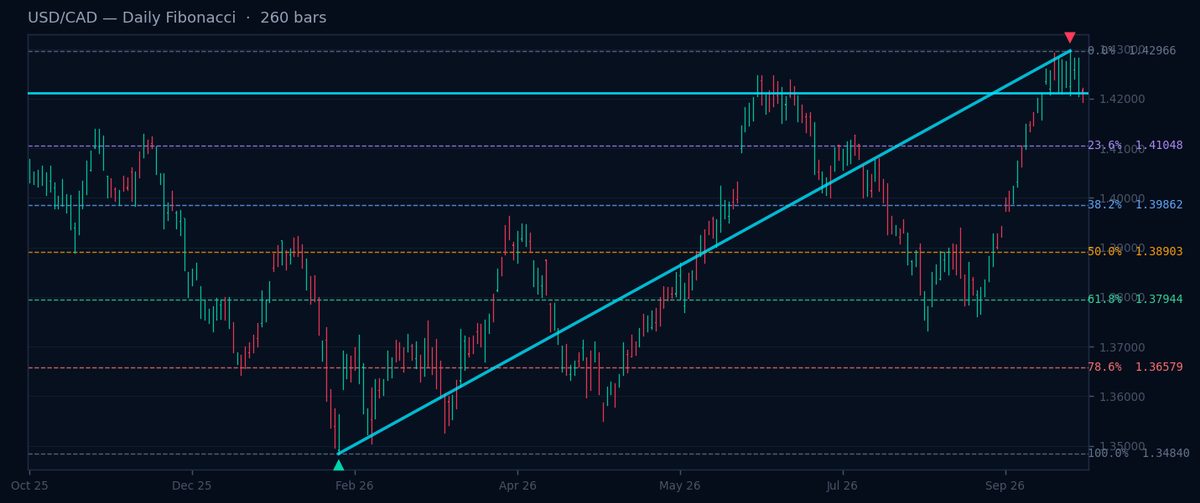Image resolution: width=1200 pixels, height=503 pixels.
Task: Click the Sep 26 date axis label
Action: [1005, 485]
